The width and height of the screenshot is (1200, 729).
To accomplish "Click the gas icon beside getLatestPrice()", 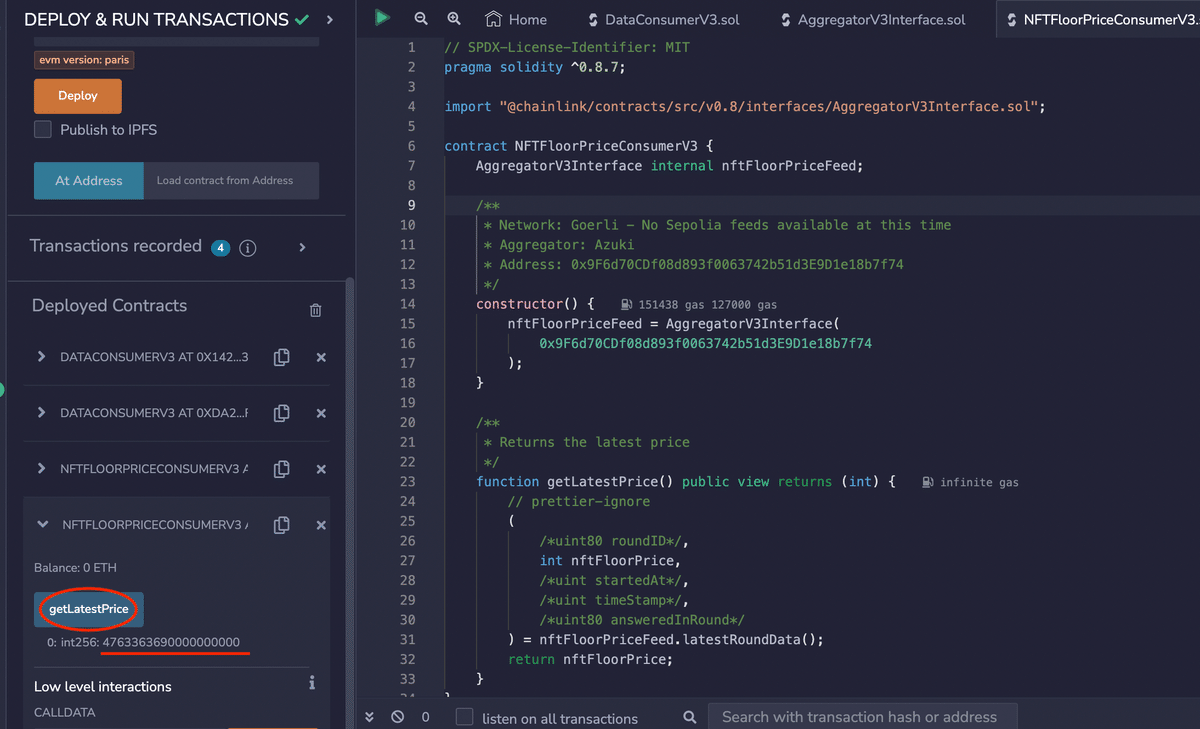I will tap(929, 482).
